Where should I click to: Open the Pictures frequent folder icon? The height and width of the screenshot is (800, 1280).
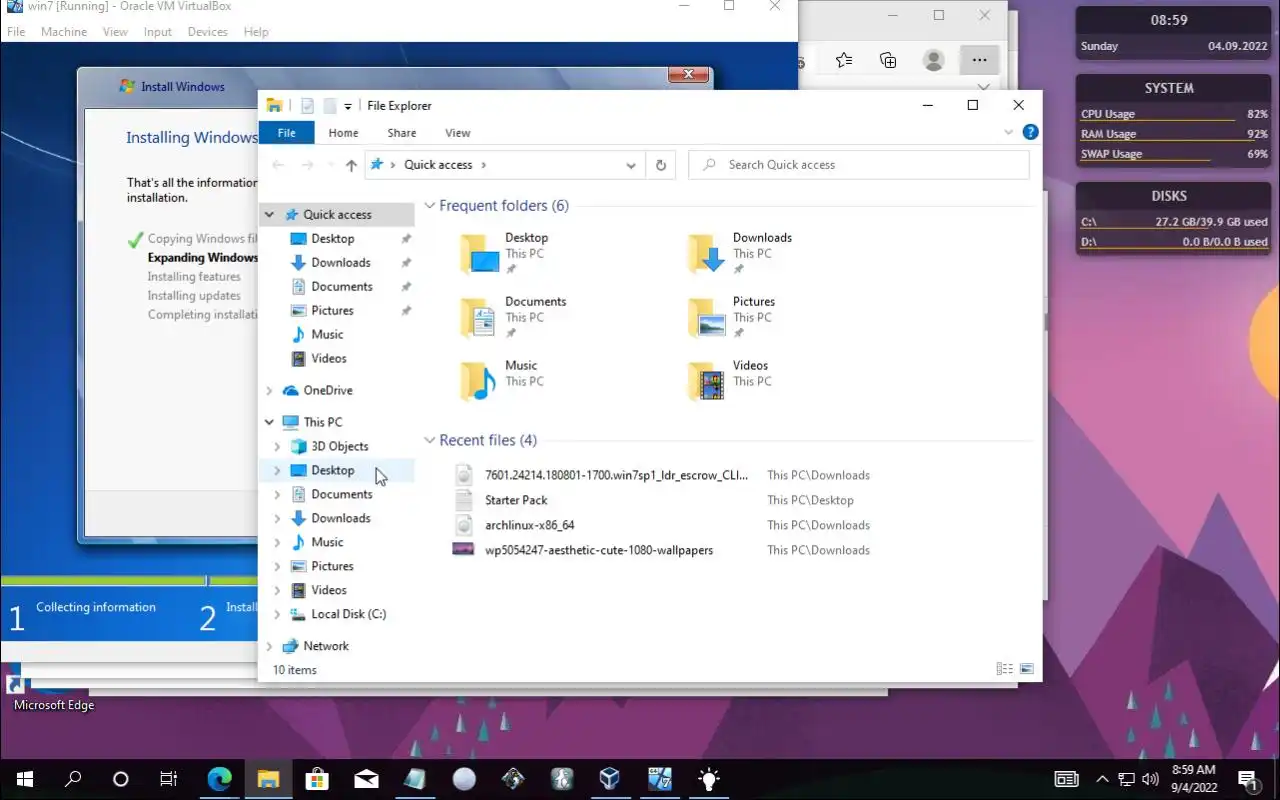[x=707, y=318]
